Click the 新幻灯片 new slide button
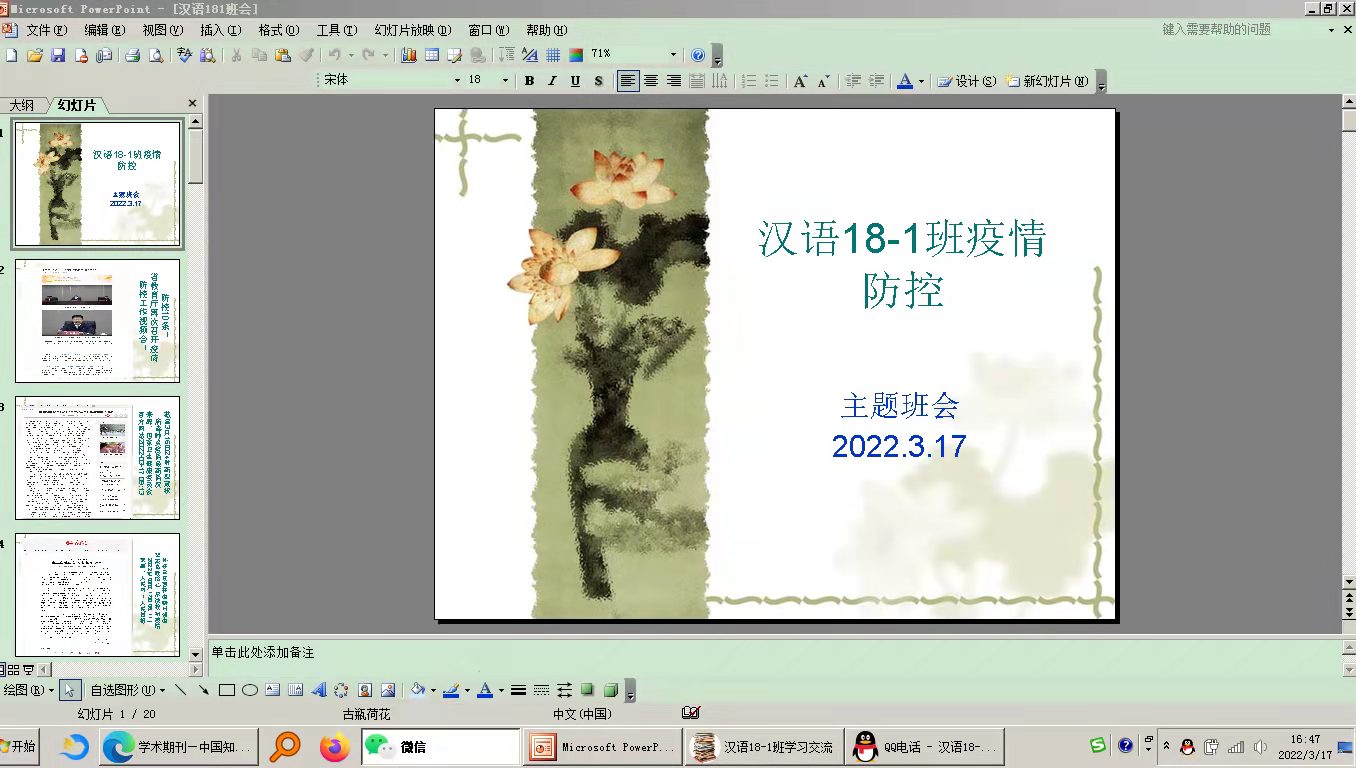This screenshot has width=1356, height=768. [x=1047, y=81]
